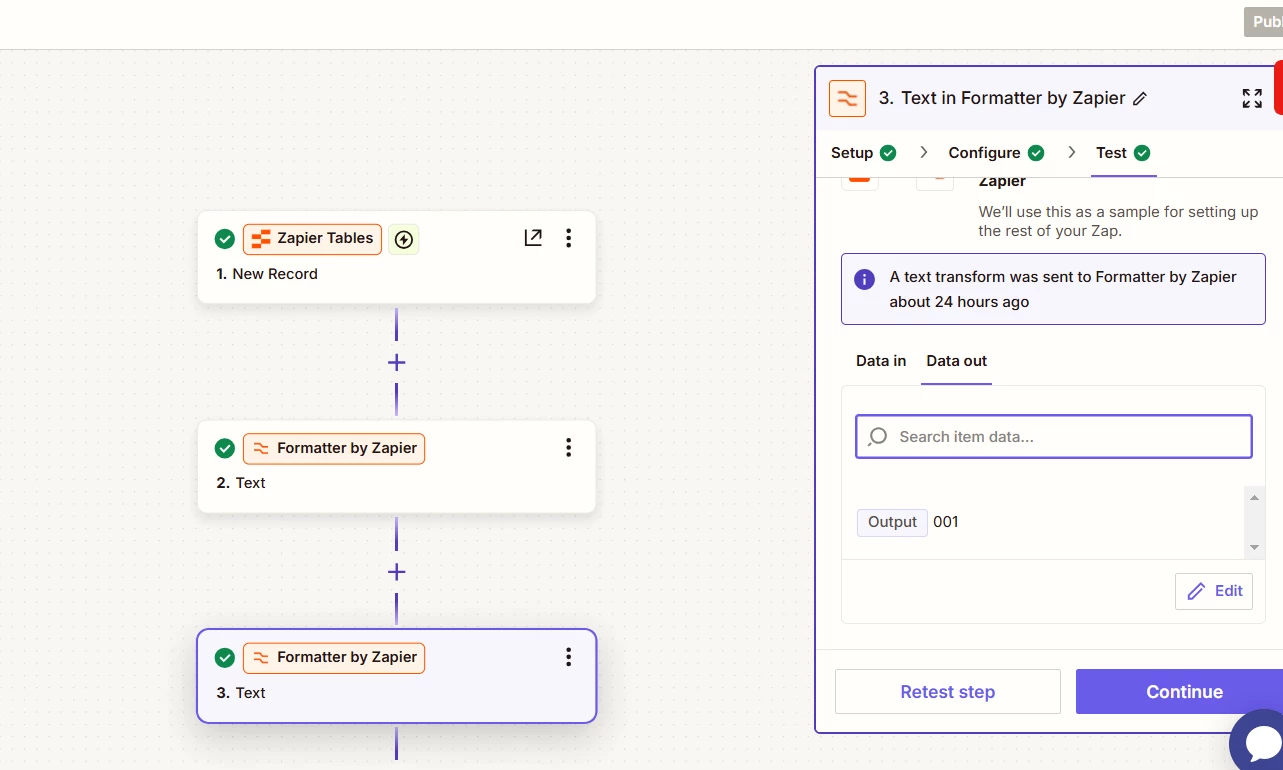Show the Data in tab
This screenshot has width=1283, height=770.
pyautogui.click(x=881, y=361)
